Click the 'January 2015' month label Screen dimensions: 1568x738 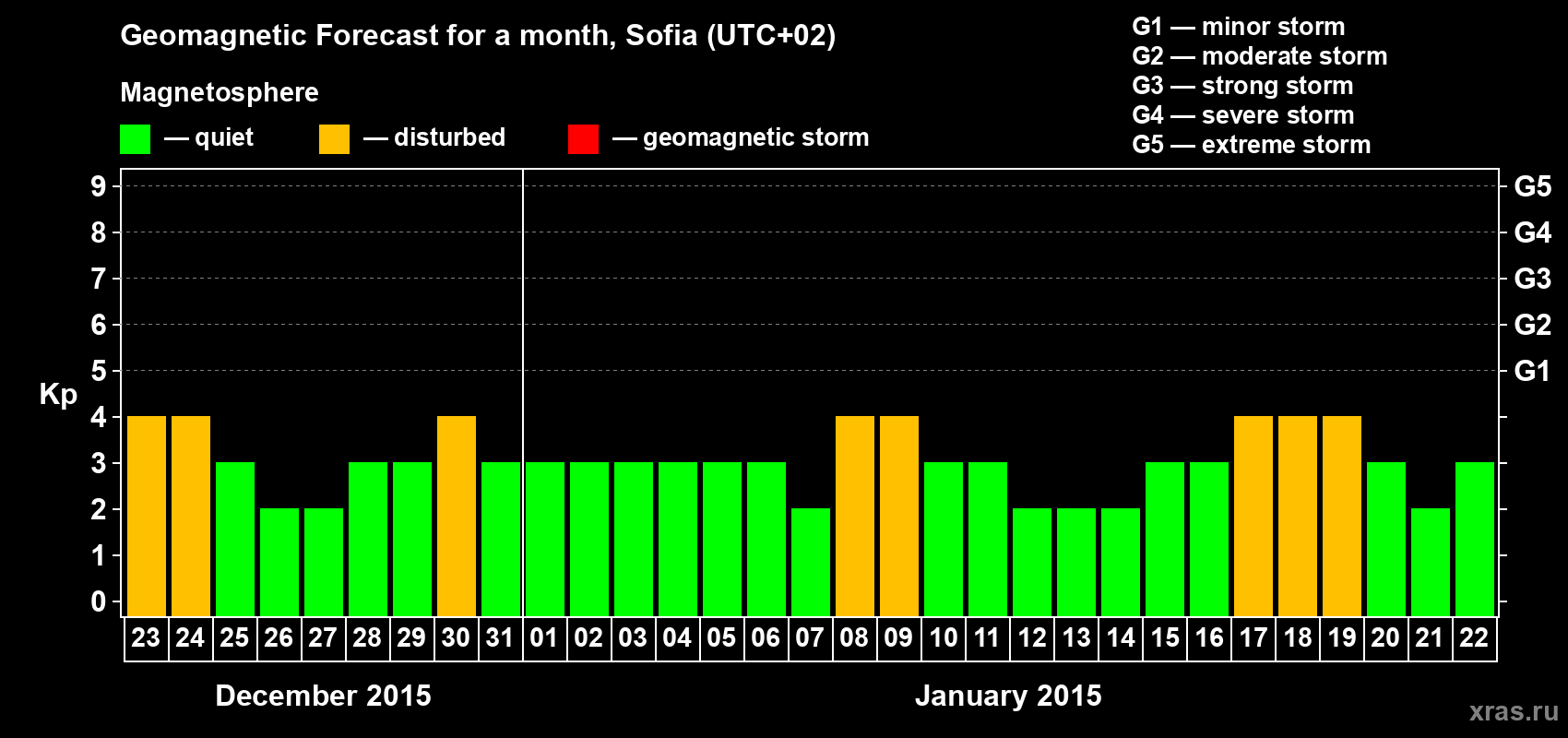[x=1008, y=696]
